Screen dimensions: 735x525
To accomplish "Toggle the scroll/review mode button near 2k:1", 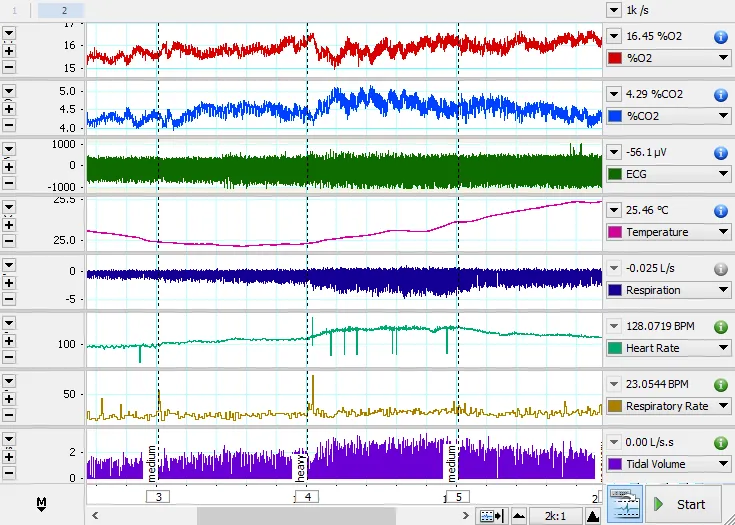I will [491, 516].
